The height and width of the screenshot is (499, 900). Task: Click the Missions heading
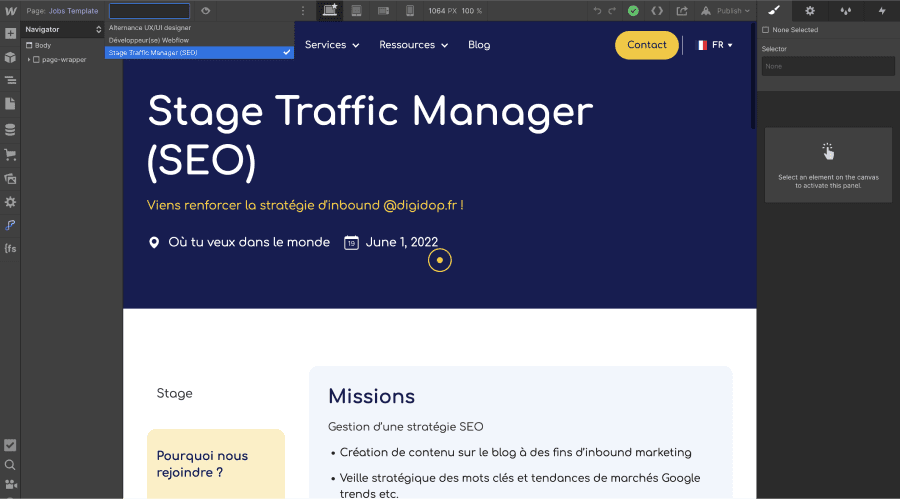click(371, 396)
